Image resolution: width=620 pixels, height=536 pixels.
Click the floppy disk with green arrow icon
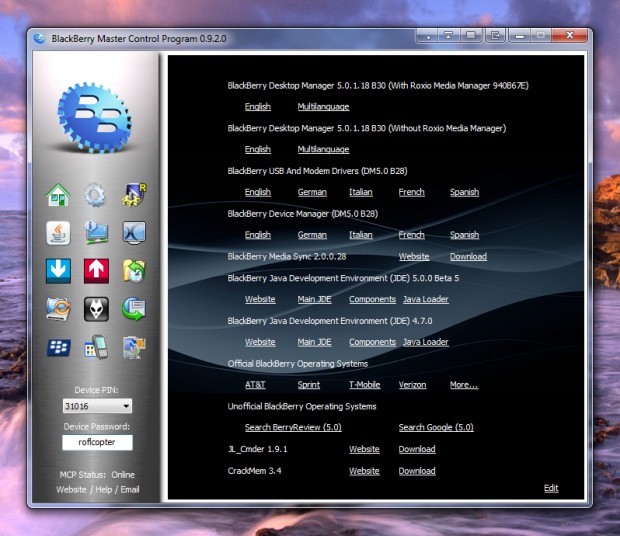tap(134, 309)
